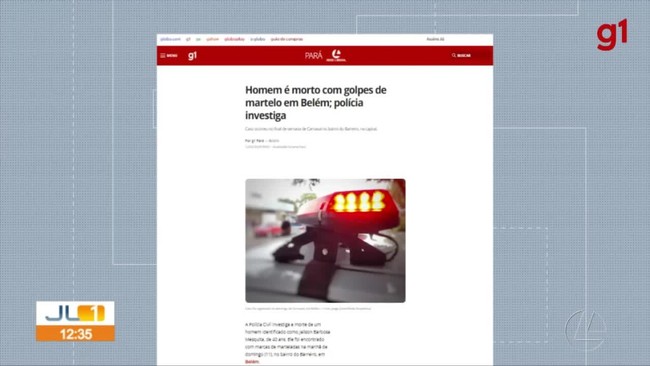Screen dimensions: 650x366
Task: Click the TV Liberal watermark logo
Action: pyautogui.click(x=585, y=330)
